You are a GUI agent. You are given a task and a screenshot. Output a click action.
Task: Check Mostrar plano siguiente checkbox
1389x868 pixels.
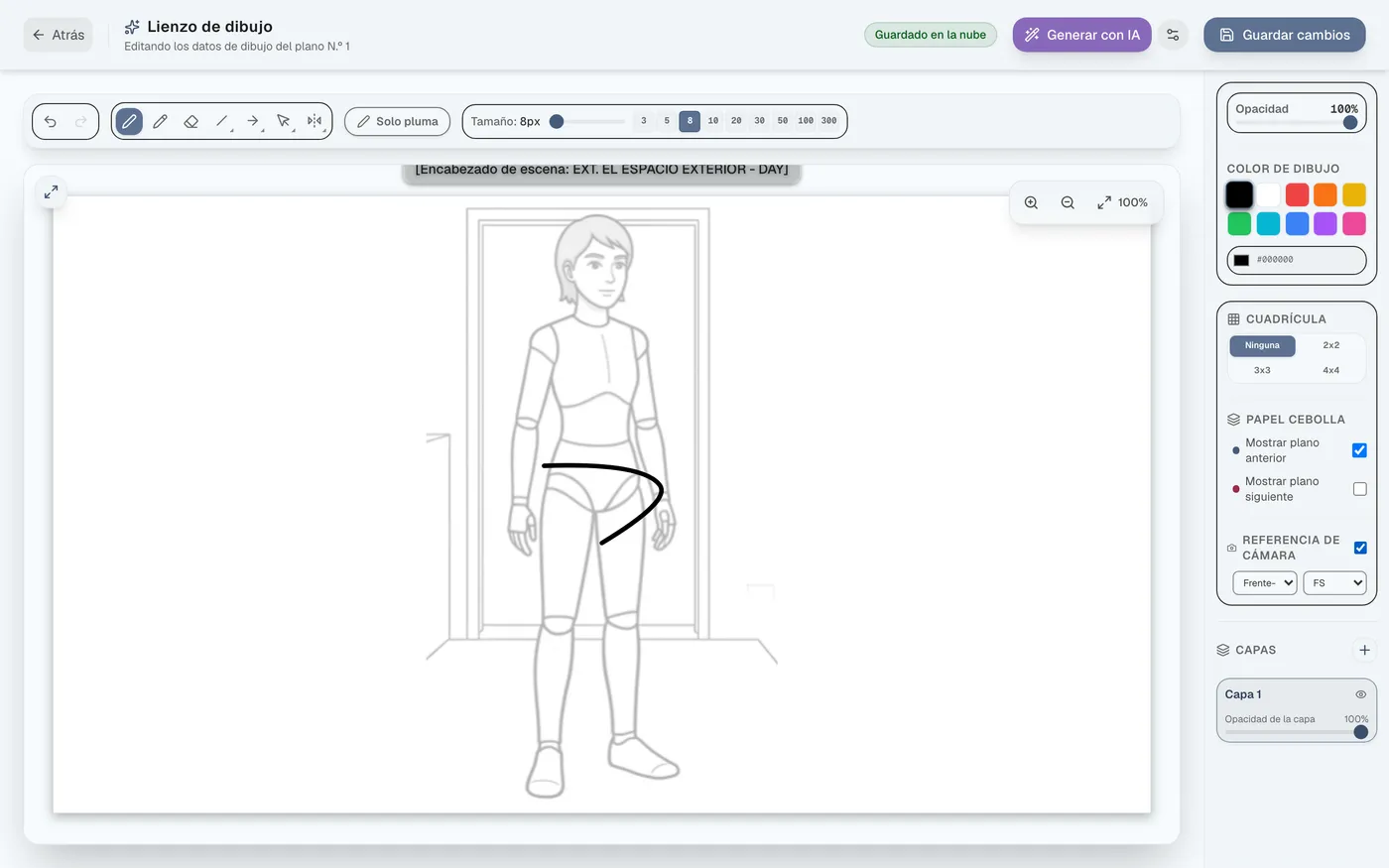coord(1359,489)
